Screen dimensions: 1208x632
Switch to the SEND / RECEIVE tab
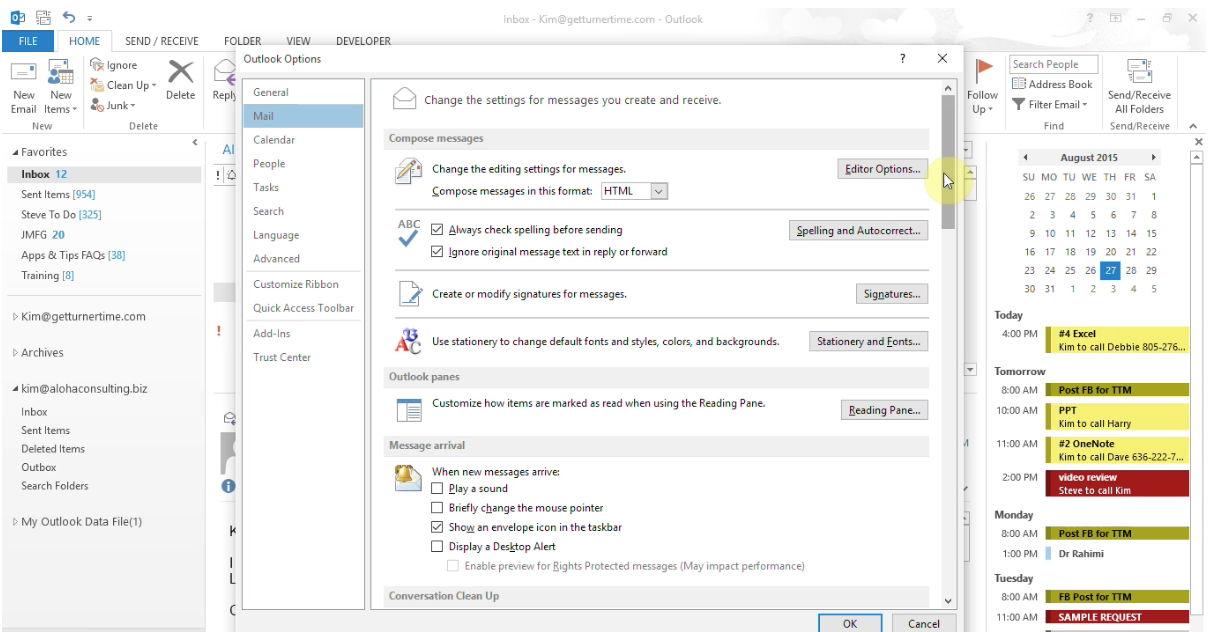tap(162, 41)
